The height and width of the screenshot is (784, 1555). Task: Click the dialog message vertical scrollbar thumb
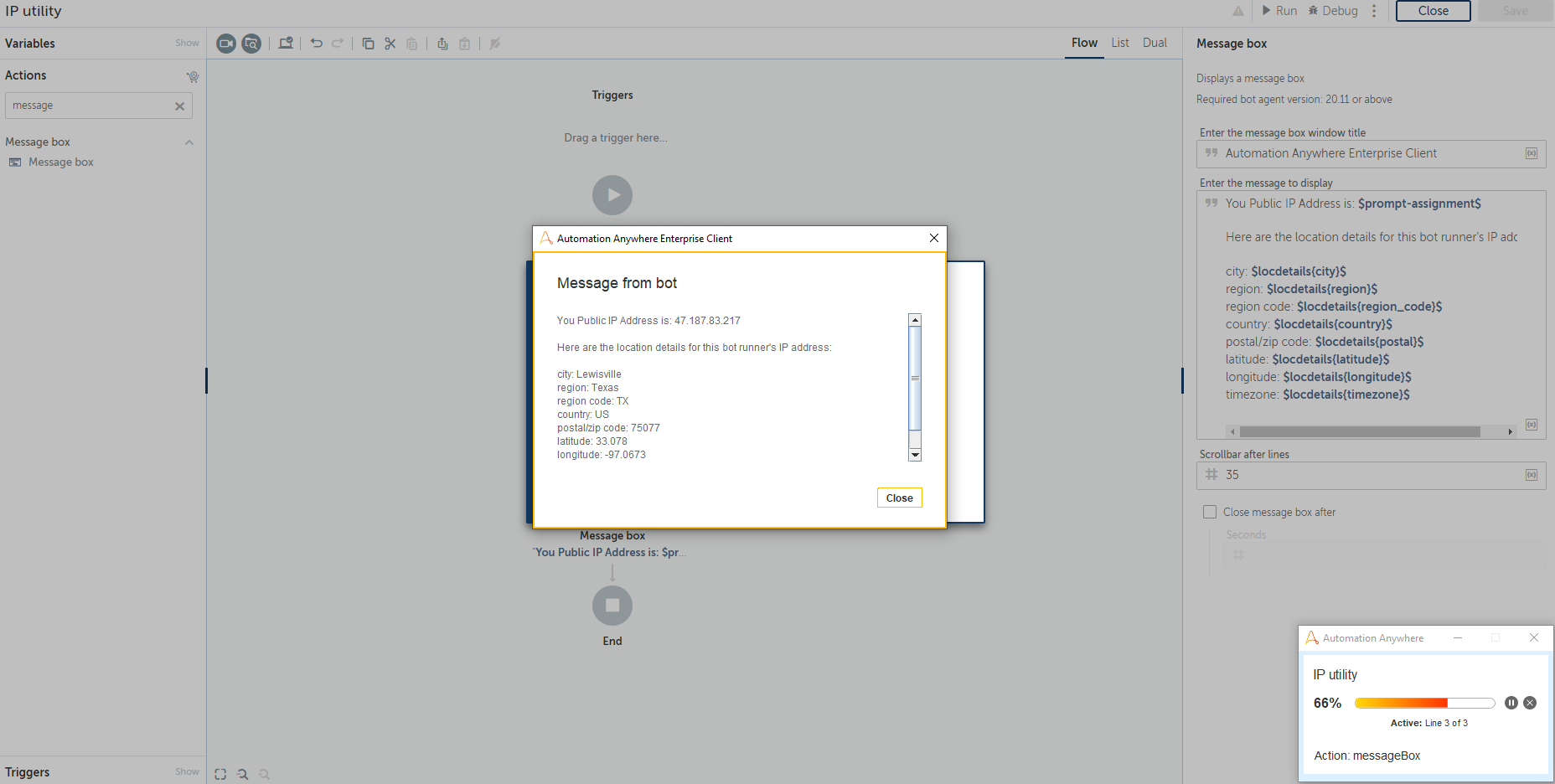915,378
